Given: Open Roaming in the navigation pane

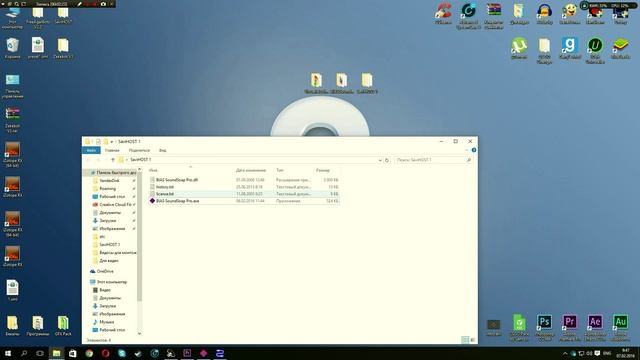Looking at the screenshot, I should coord(108,189).
